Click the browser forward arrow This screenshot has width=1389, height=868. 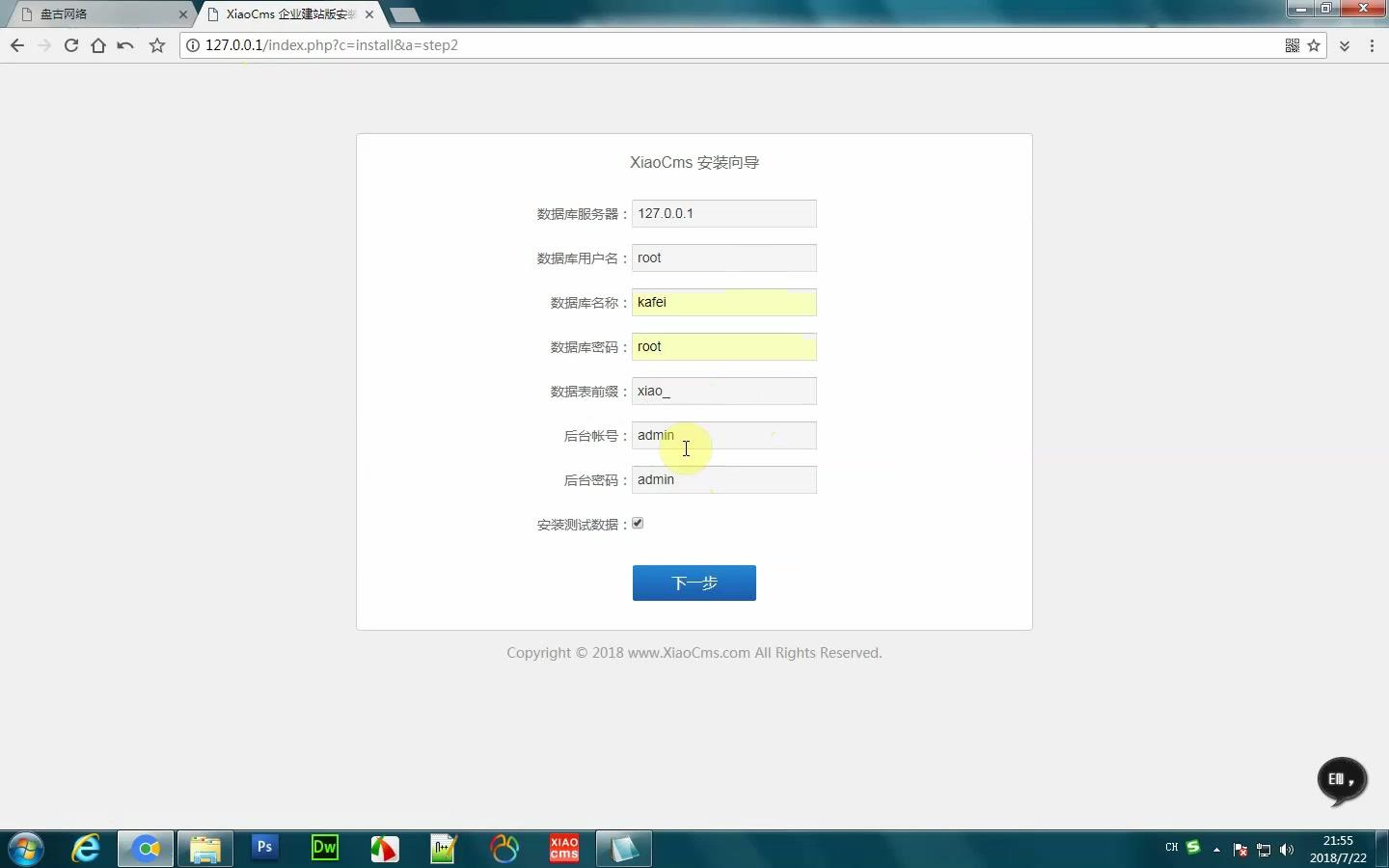pos(44,45)
